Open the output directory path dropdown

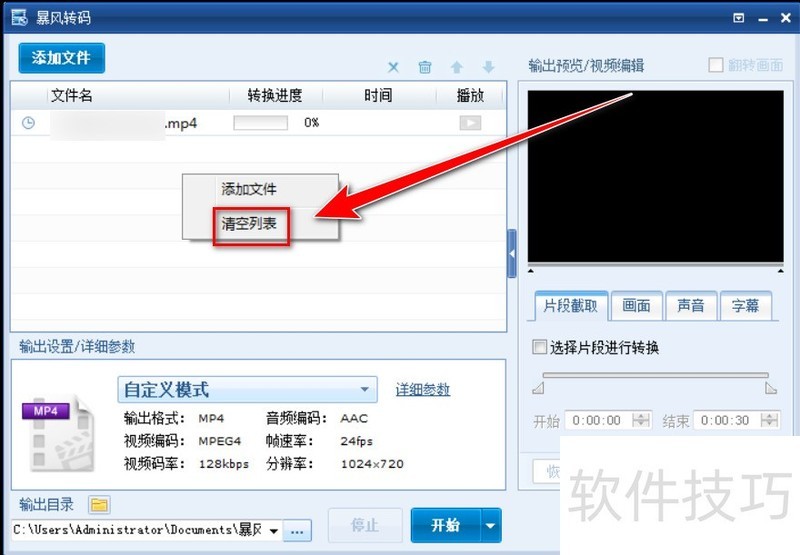275,530
